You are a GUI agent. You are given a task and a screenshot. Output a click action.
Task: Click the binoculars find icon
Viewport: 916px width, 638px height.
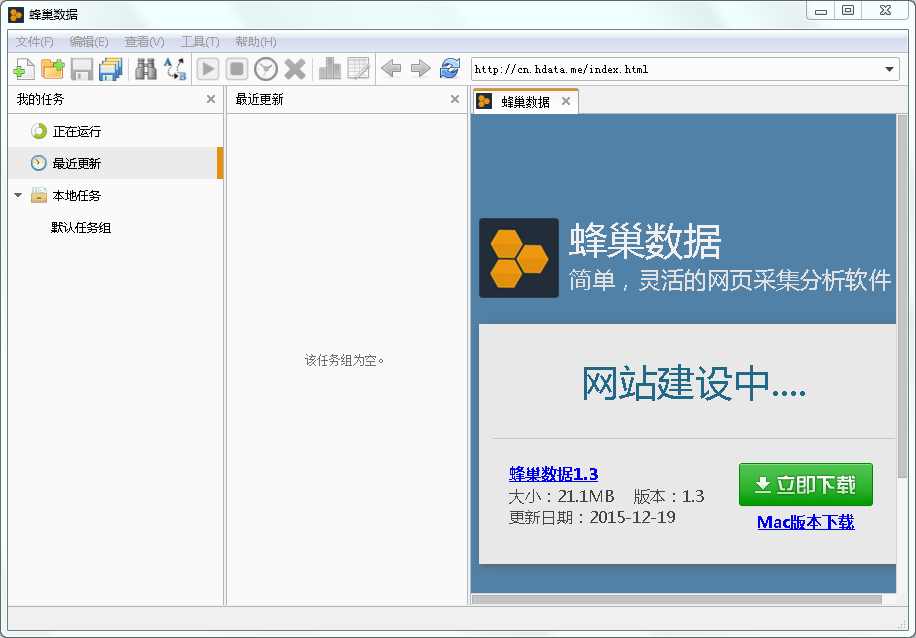pyautogui.click(x=145, y=69)
